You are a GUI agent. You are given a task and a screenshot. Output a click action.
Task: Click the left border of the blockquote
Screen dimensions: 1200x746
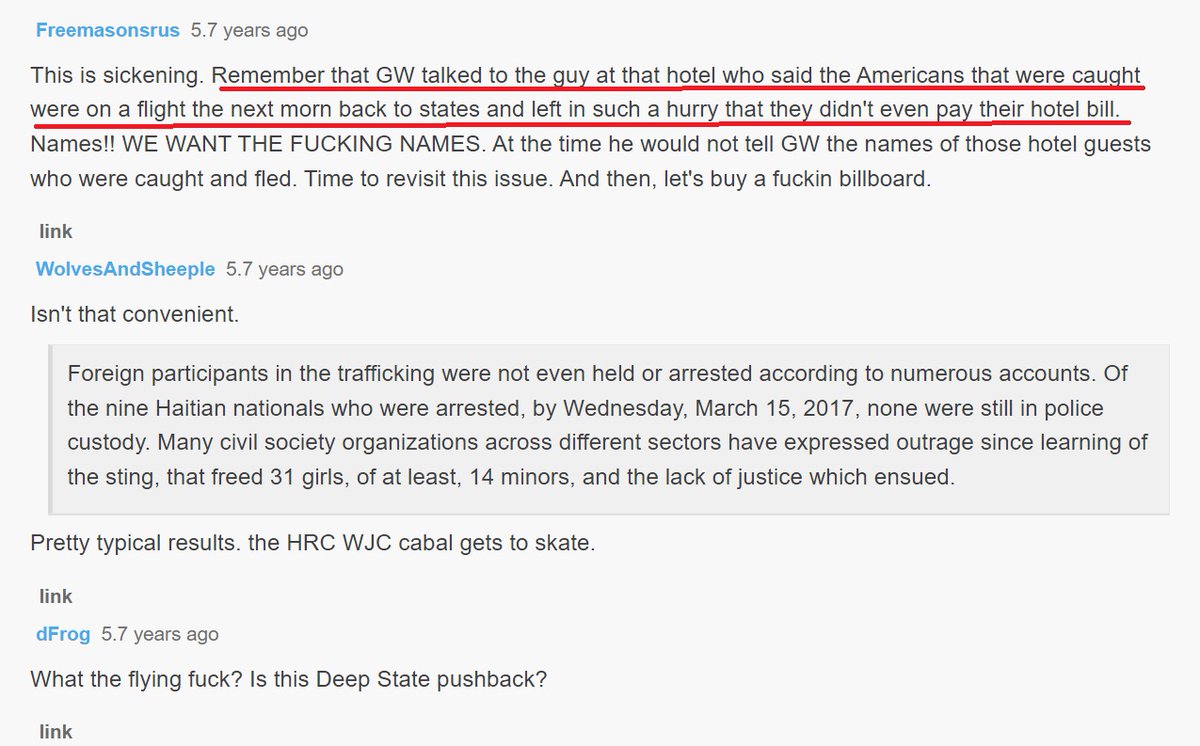(x=51, y=428)
